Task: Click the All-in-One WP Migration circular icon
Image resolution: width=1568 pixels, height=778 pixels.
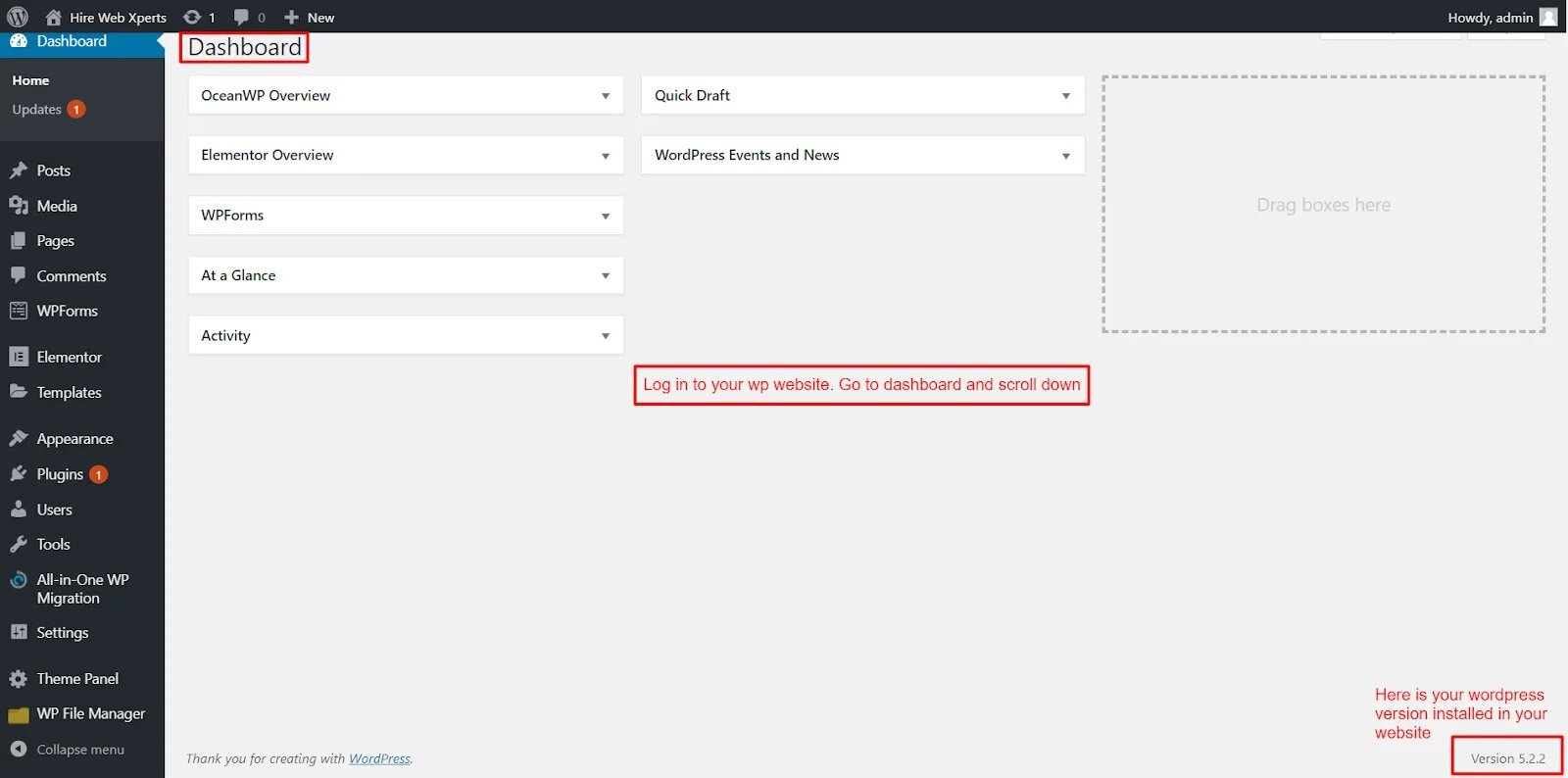Action: pyautogui.click(x=18, y=579)
